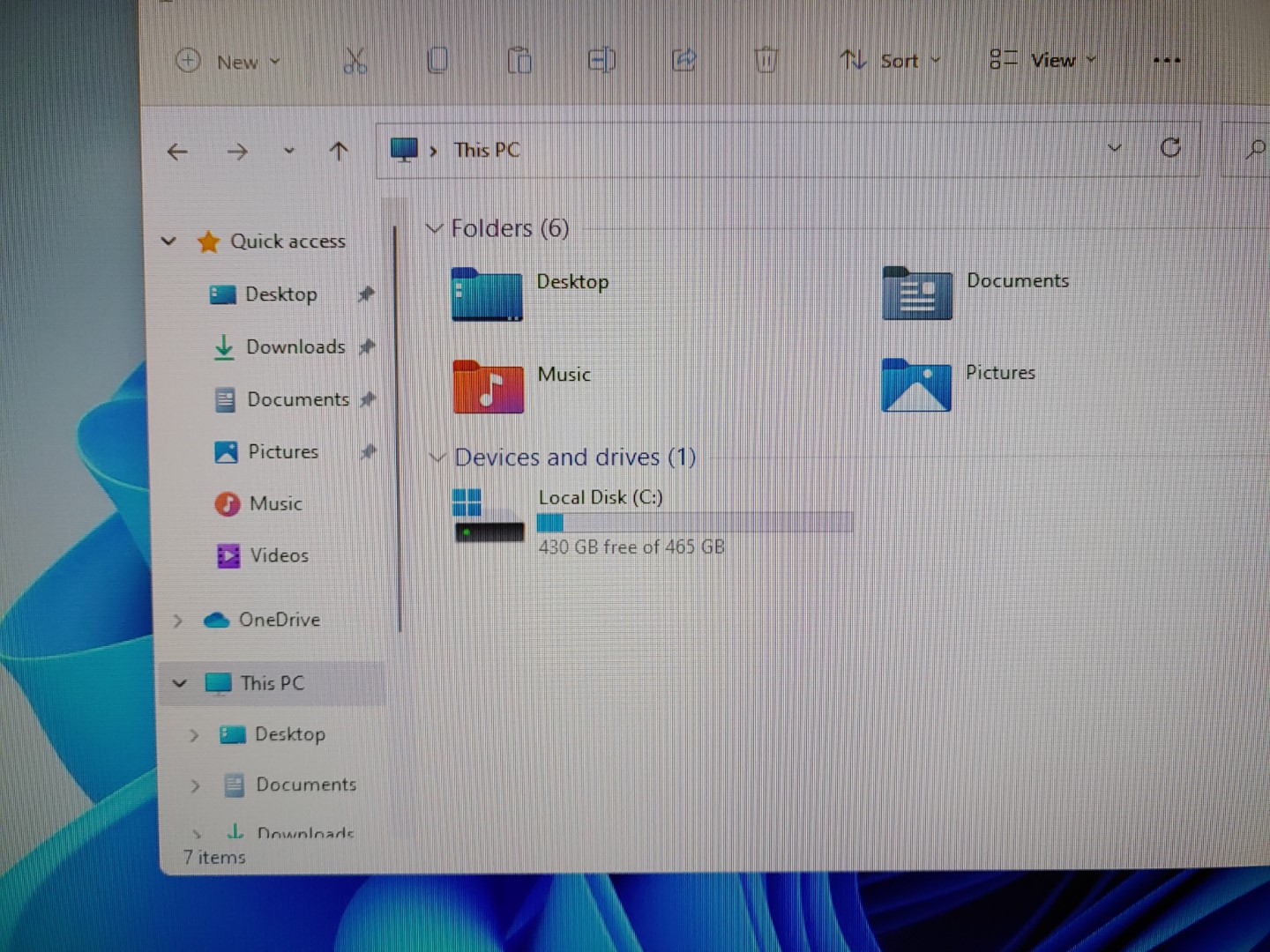Viewport: 1270px width, 952px height.
Task: Collapse the This PC tree node
Action: [x=180, y=683]
